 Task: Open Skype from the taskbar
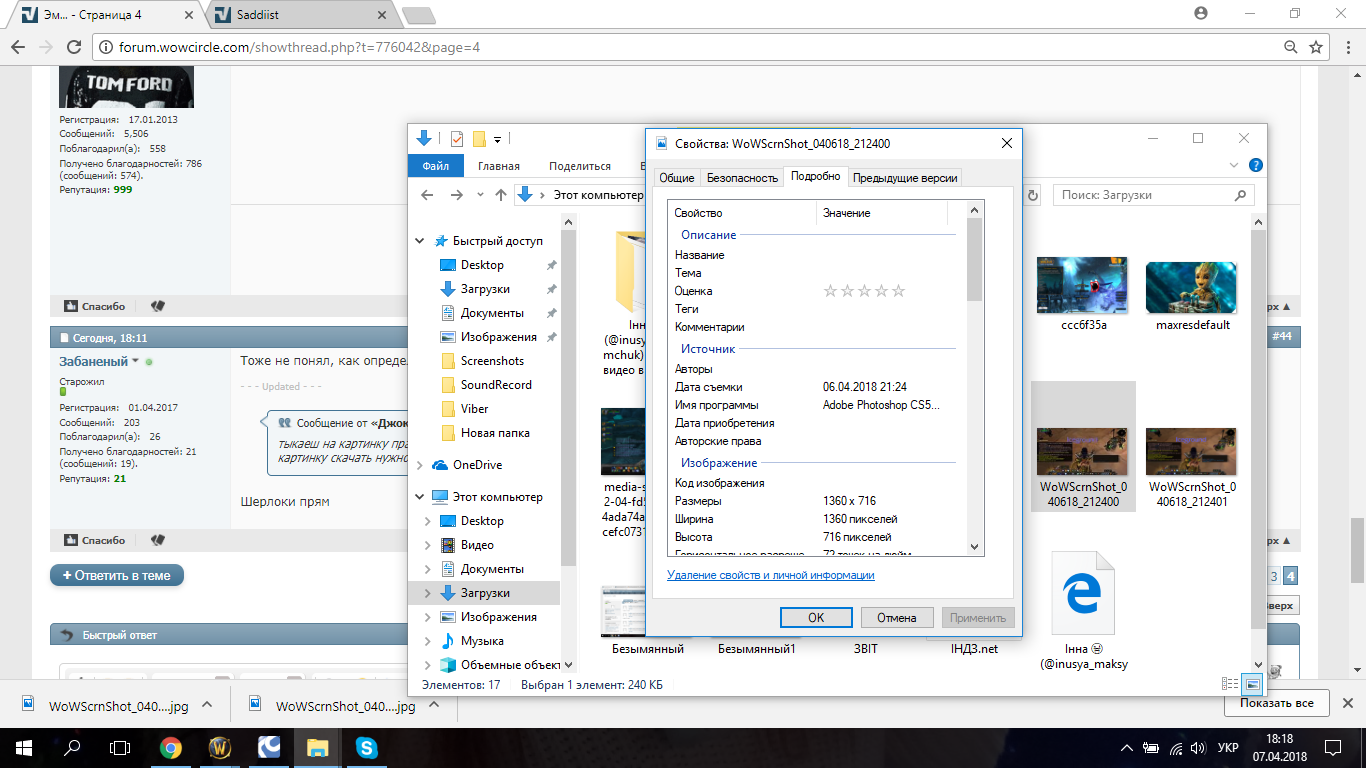tap(366, 747)
